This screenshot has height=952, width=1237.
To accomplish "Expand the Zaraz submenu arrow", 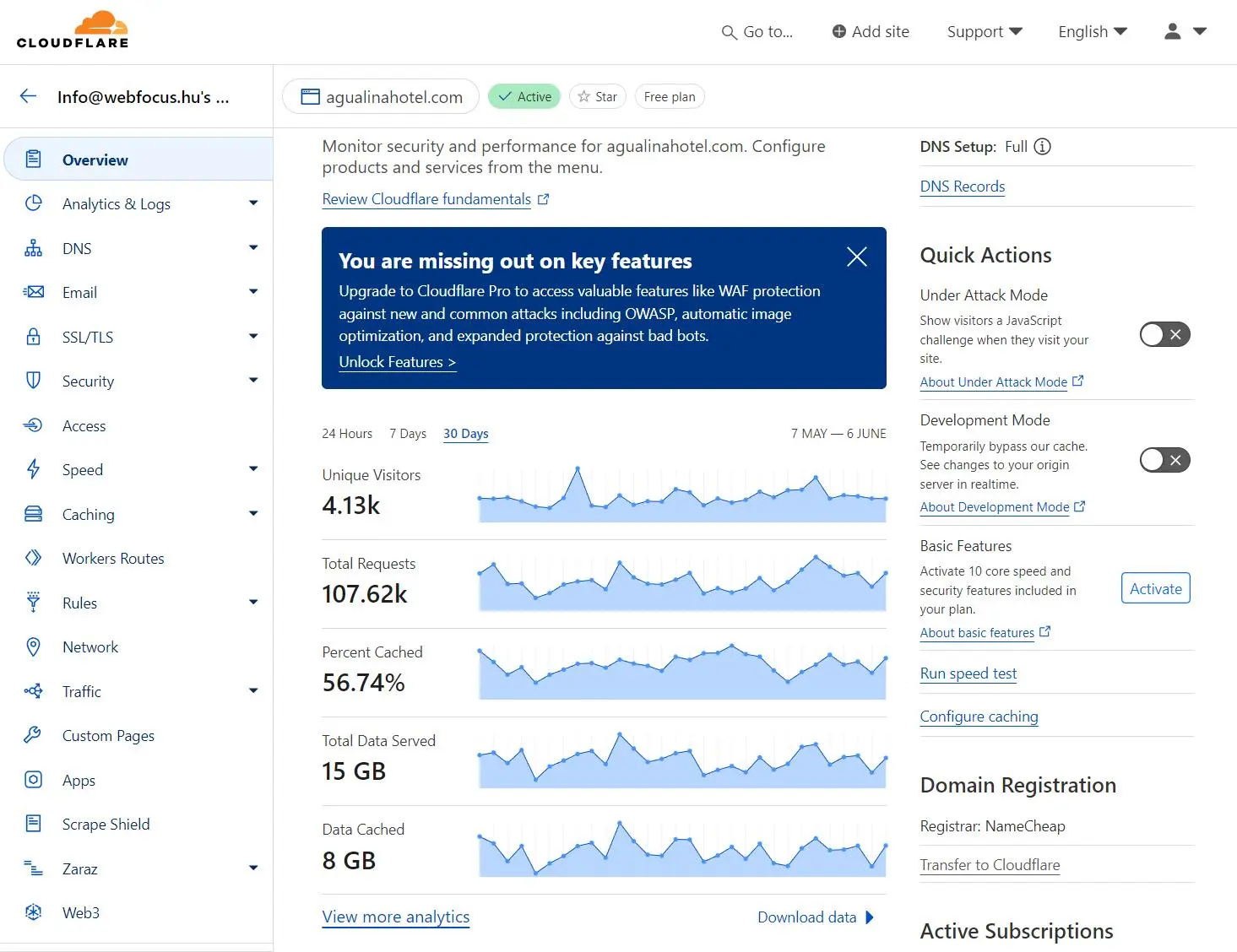I will 253,868.
